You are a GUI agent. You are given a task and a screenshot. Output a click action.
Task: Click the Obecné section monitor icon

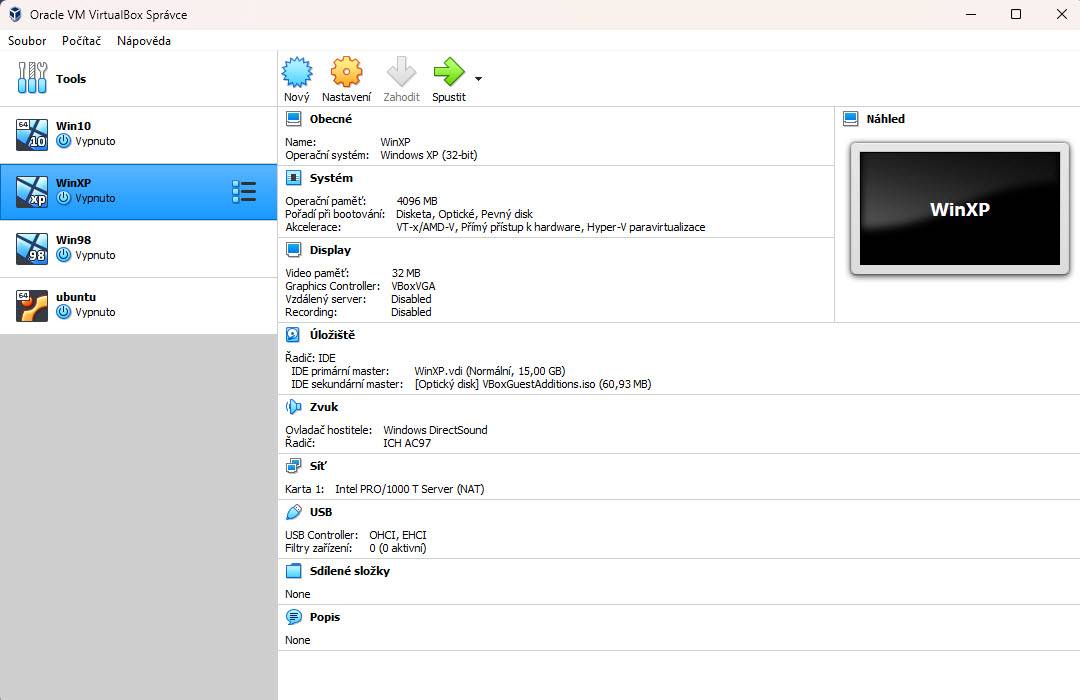tap(293, 119)
